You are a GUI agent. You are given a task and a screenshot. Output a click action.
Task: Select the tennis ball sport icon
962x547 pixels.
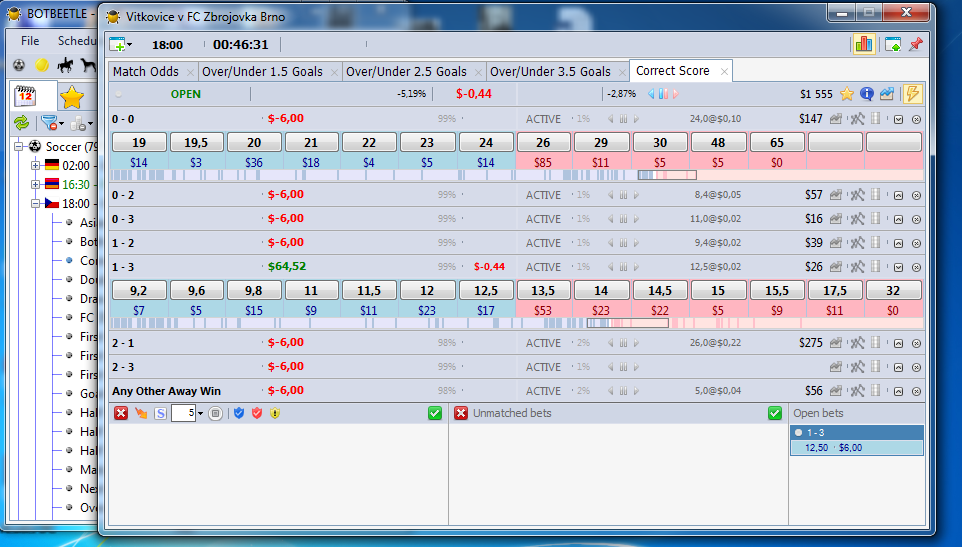click(x=42, y=64)
